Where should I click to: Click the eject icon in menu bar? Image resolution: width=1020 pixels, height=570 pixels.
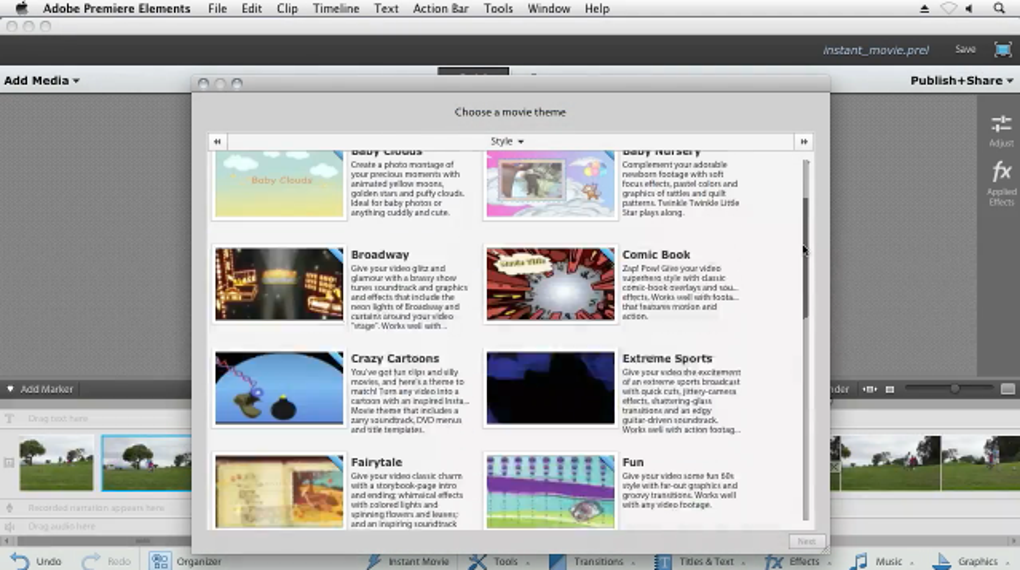(924, 8)
